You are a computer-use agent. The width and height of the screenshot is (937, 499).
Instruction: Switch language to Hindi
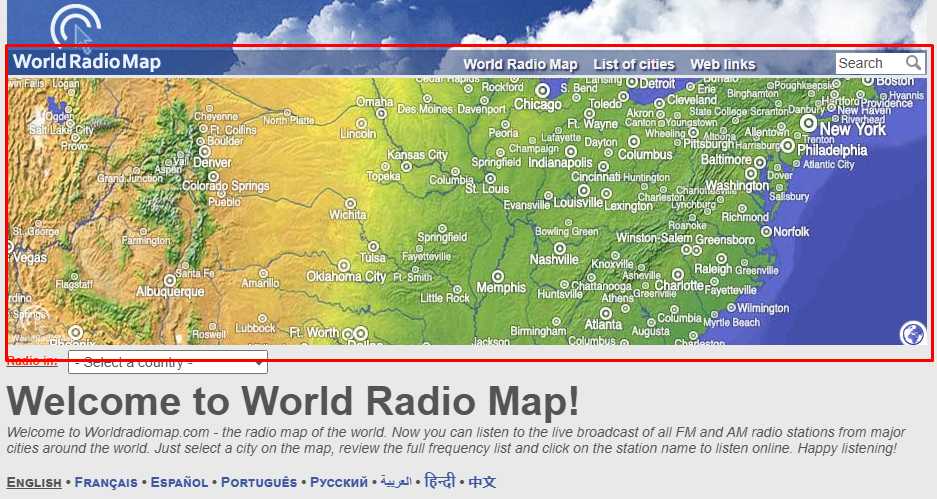tap(440, 481)
